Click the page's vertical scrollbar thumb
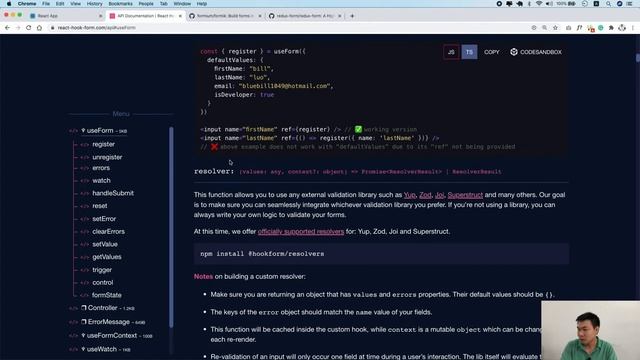 click(638, 58)
